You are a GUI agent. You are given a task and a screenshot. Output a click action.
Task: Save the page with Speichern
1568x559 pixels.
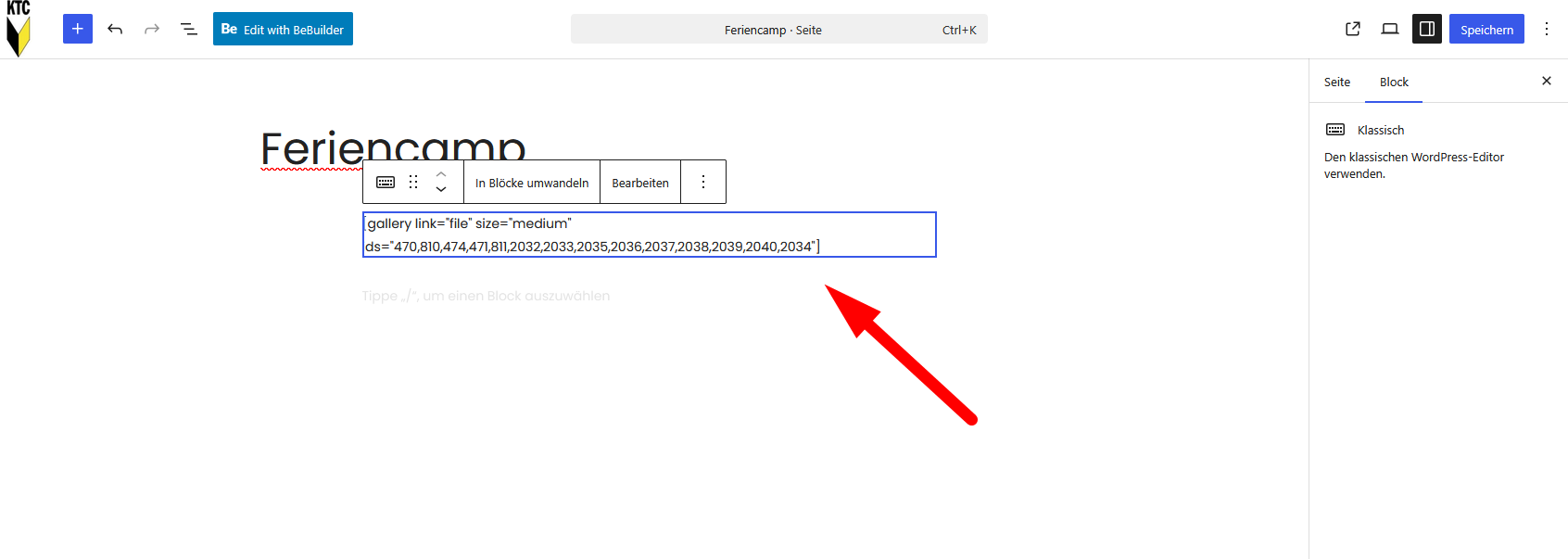(1486, 29)
